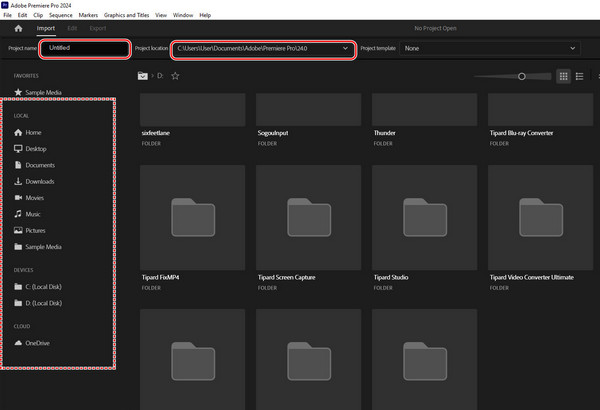600x410 pixels.
Task: Open the Tipard Blu-ray Converter folder
Action: (540, 119)
